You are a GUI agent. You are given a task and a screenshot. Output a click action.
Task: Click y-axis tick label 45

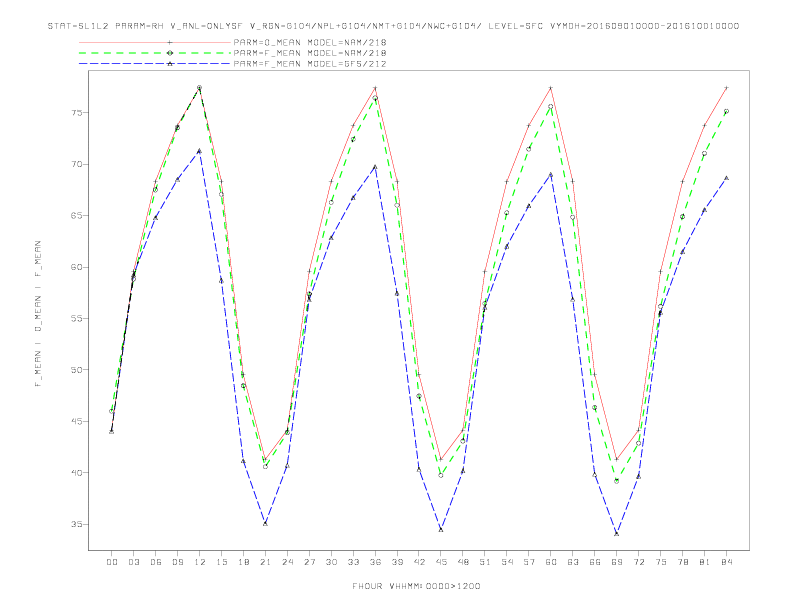tap(77, 421)
